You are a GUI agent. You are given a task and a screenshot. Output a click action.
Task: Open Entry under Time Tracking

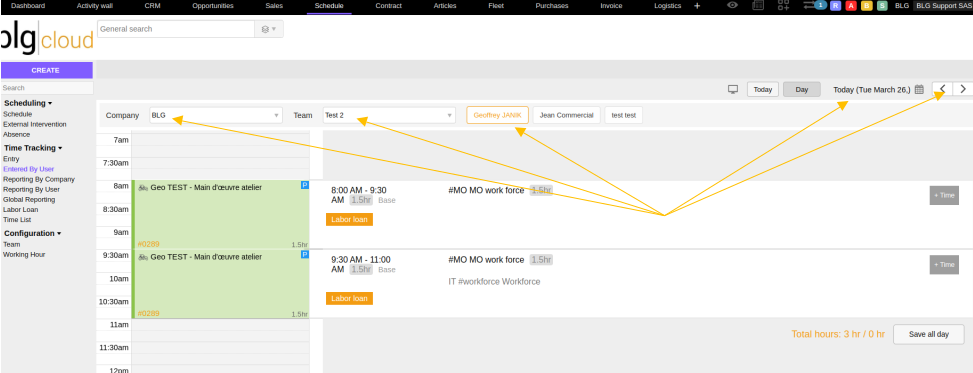11,159
